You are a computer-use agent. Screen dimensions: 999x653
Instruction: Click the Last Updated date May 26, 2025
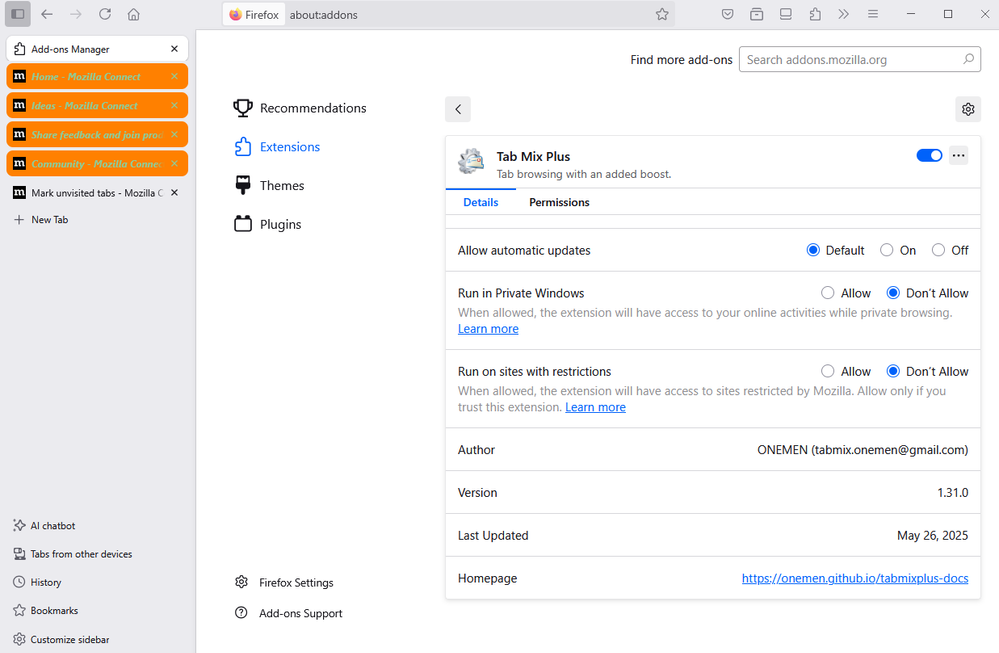pyautogui.click(x=933, y=536)
